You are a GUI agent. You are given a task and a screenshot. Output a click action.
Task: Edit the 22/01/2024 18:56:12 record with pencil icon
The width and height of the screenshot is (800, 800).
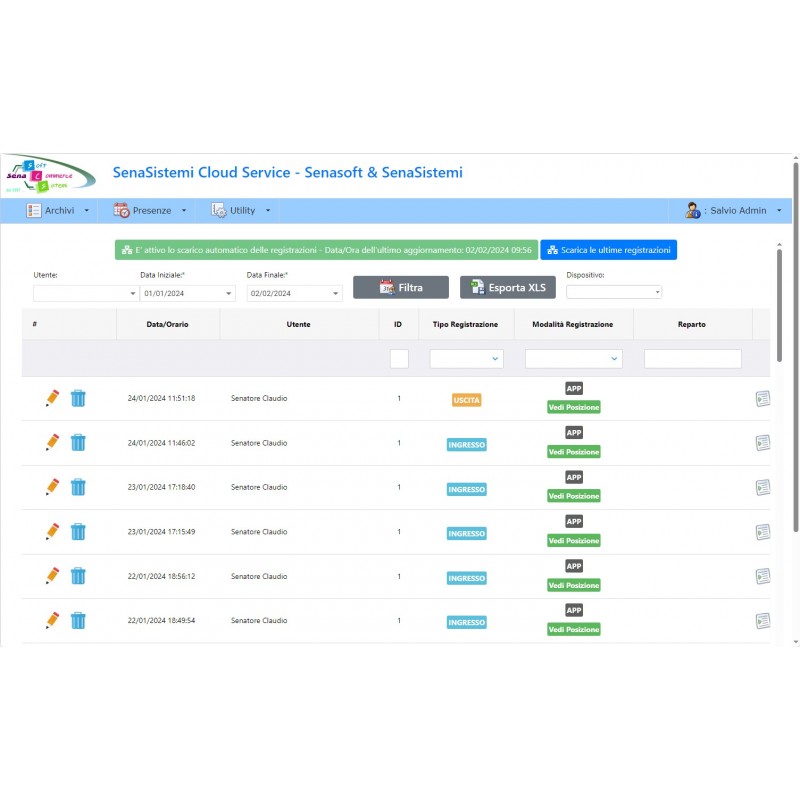[x=53, y=576]
